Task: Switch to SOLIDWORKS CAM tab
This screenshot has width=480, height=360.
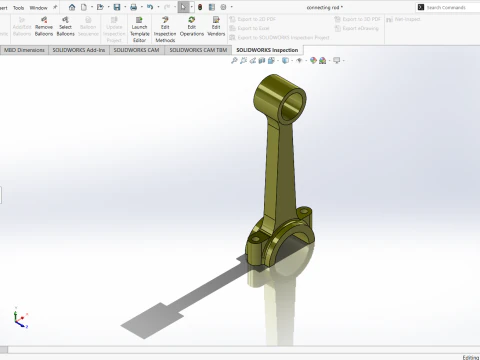Action: [x=136, y=50]
